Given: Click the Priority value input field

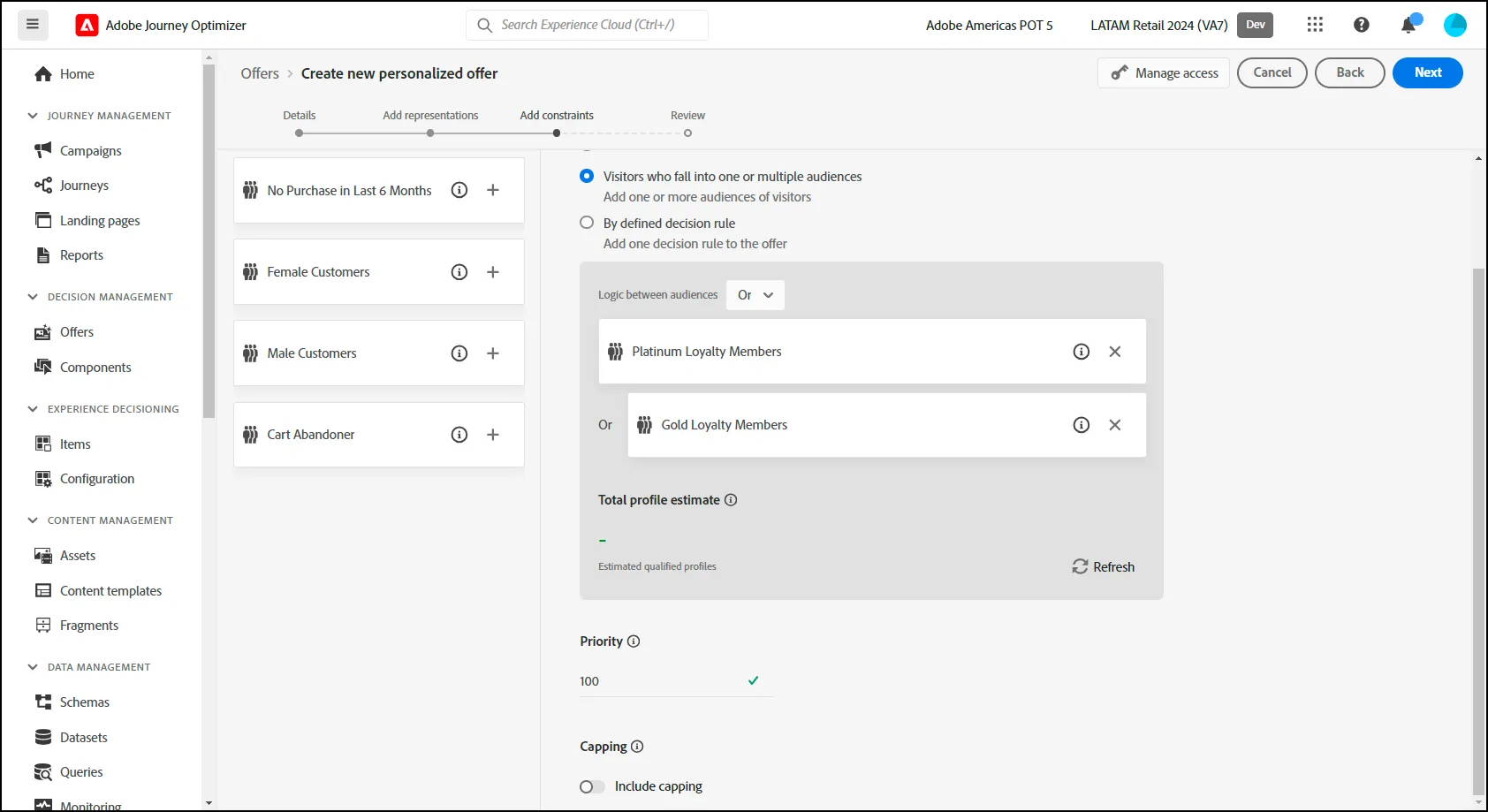Looking at the screenshot, I should pyautogui.click(x=677, y=681).
